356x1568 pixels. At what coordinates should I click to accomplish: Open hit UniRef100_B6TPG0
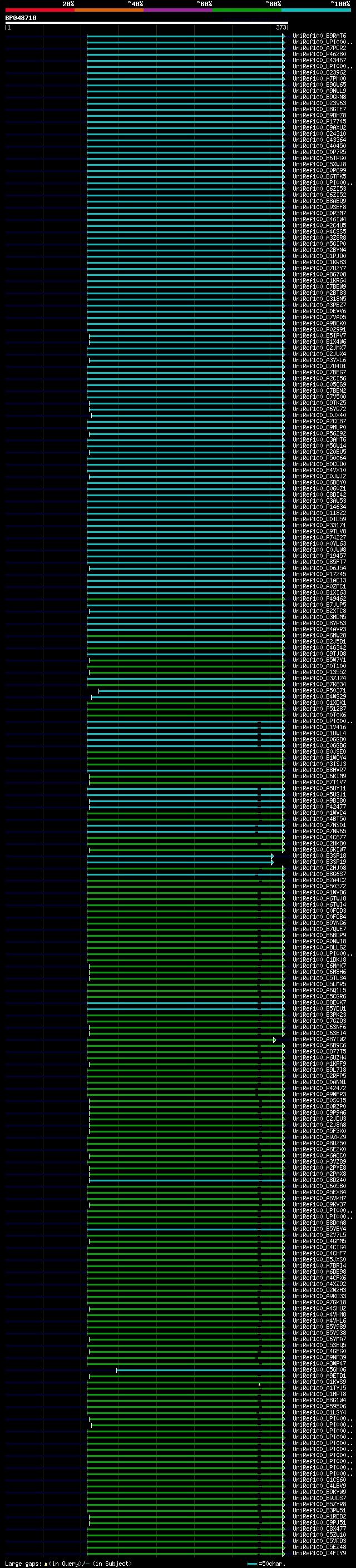click(x=319, y=159)
